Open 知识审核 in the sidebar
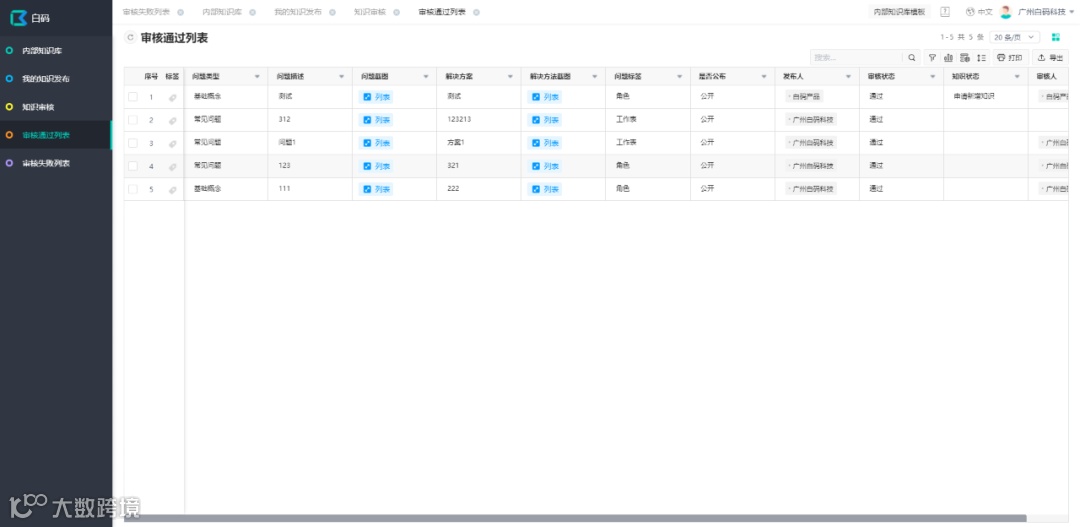The image size is (1080, 527). coord(56,107)
